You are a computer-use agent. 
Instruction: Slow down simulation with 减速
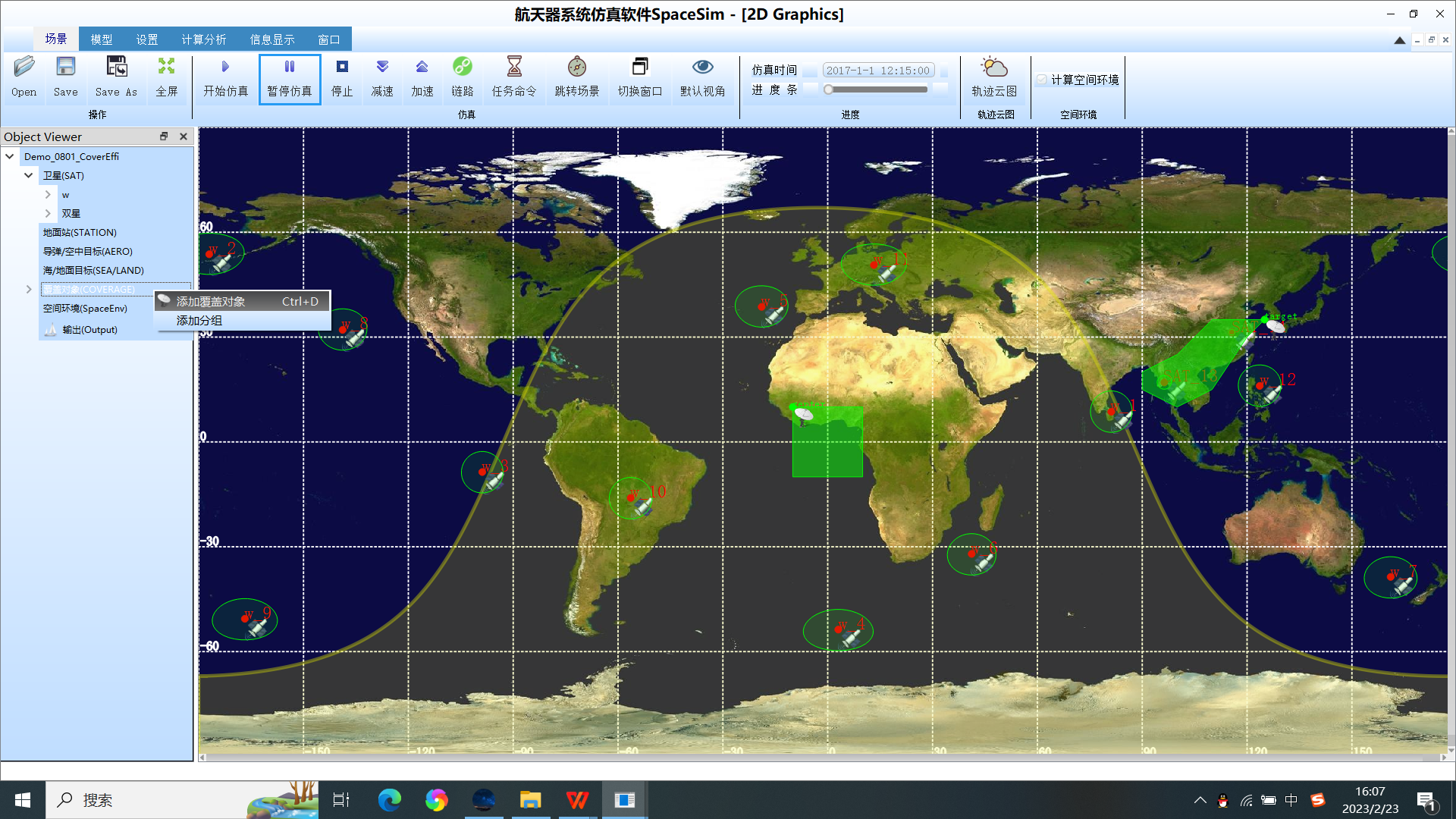click(382, 77)
